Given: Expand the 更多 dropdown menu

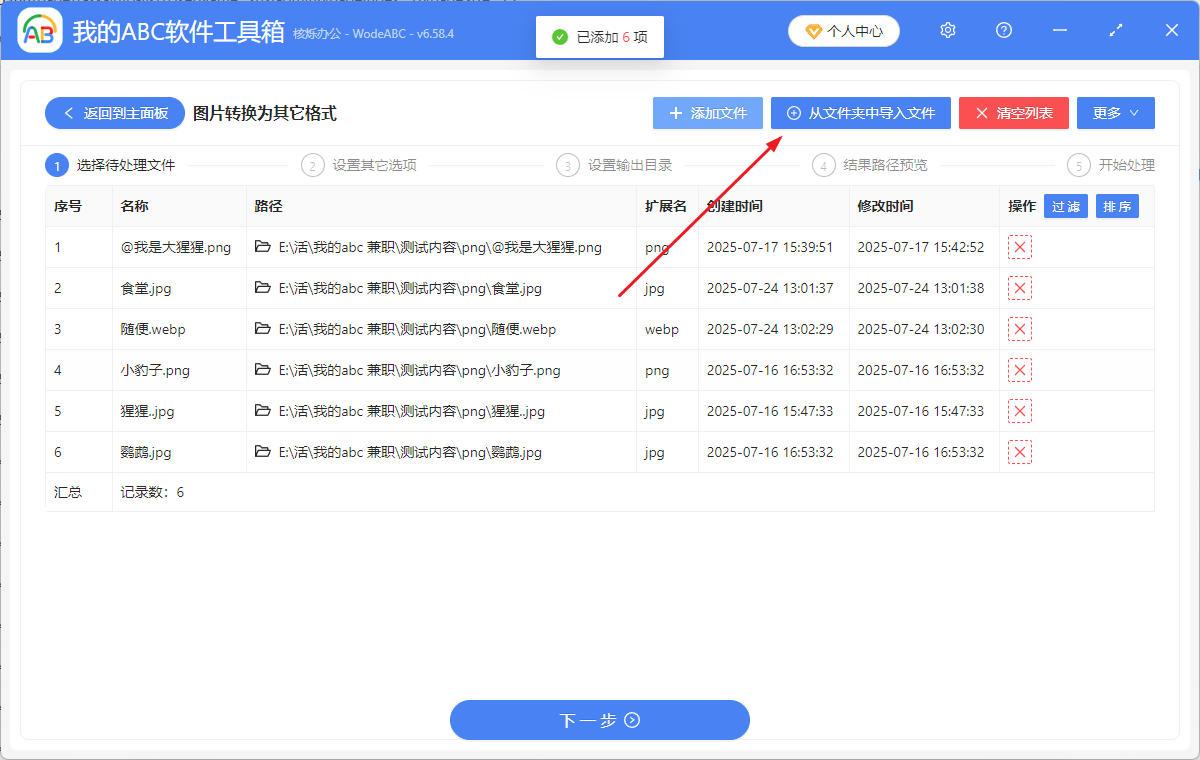Looking at the screenshot, I should tap(1115, 113).
